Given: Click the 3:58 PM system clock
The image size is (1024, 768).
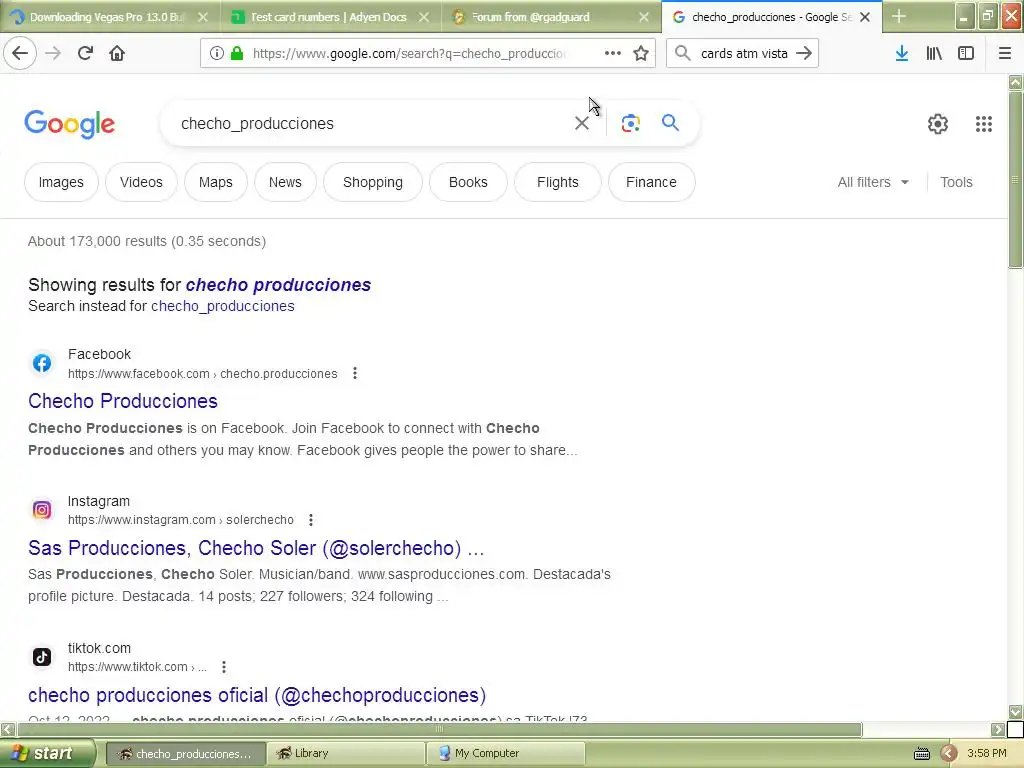Looking at the screenshot, I should click(x=986, y=754).
